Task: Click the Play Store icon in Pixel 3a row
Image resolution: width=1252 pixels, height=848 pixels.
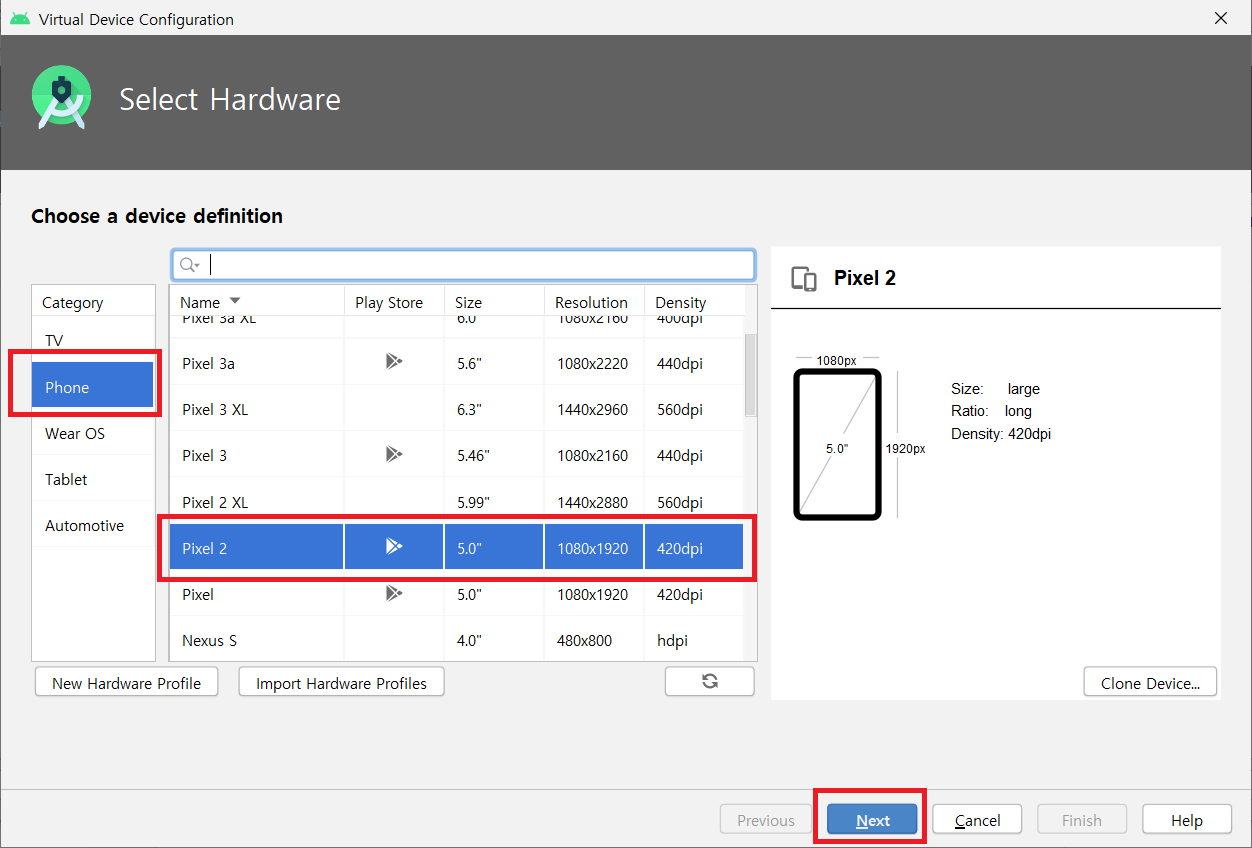Action: 394,362
